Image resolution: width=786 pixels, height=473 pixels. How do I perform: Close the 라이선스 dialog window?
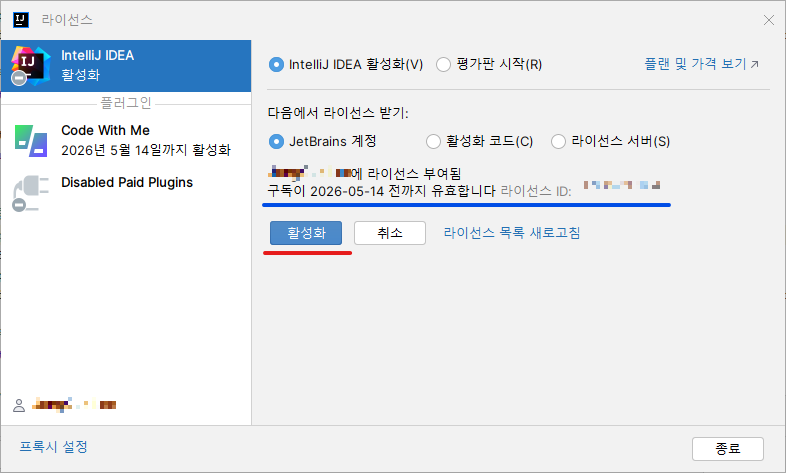[768, 20]
